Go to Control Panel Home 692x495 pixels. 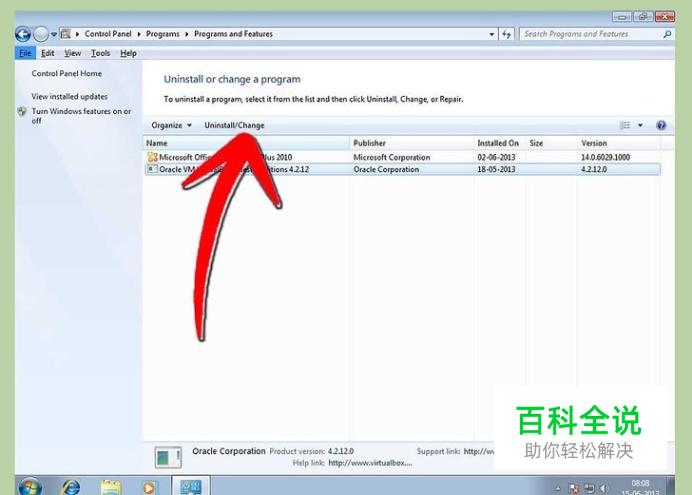[67, 74]
